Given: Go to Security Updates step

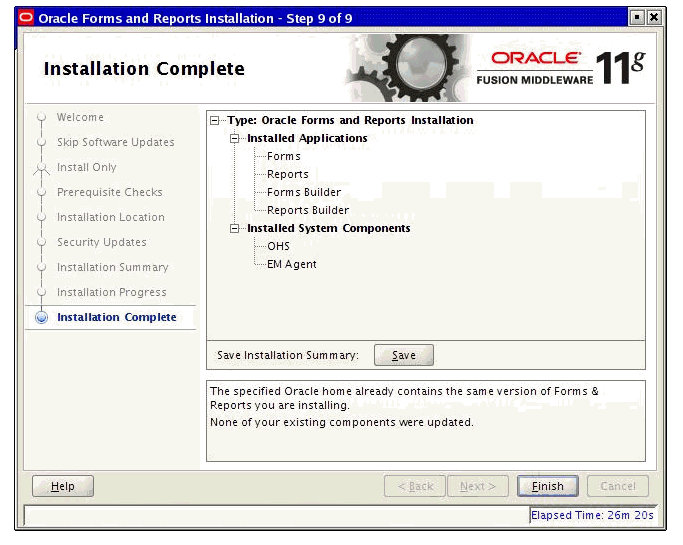Looking at the screenshot, I should pos(101,242).
